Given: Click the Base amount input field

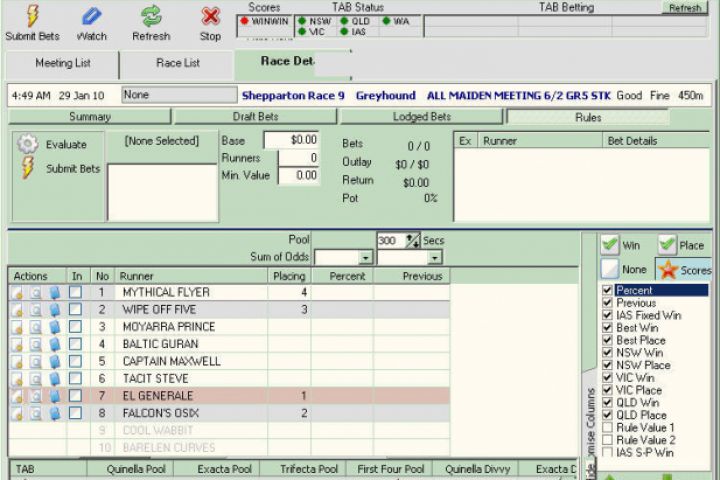Looking at the screenshot, I should pos(291,140).
